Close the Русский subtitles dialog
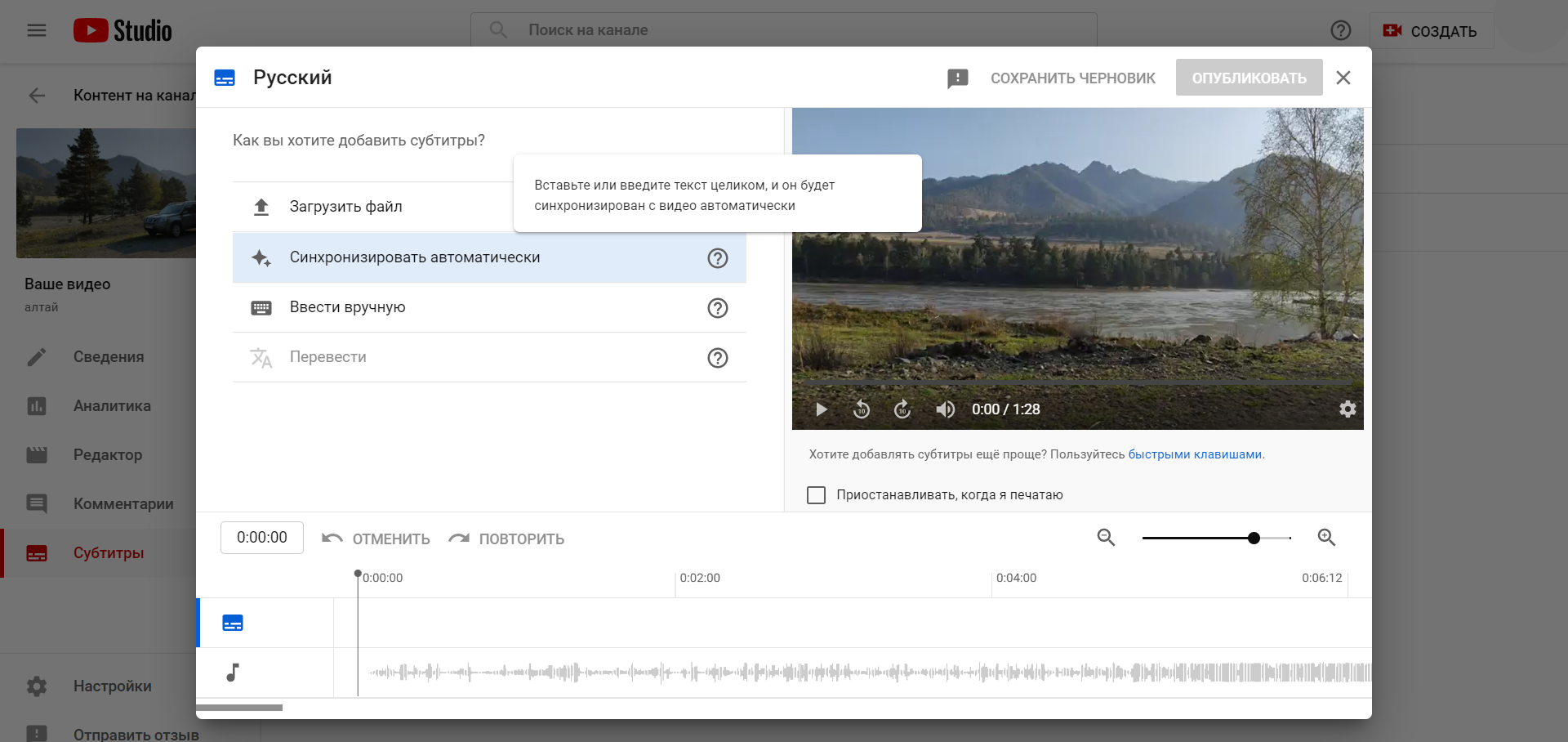This screenshot has height=742, width=1568. [x=1343, y=78]
